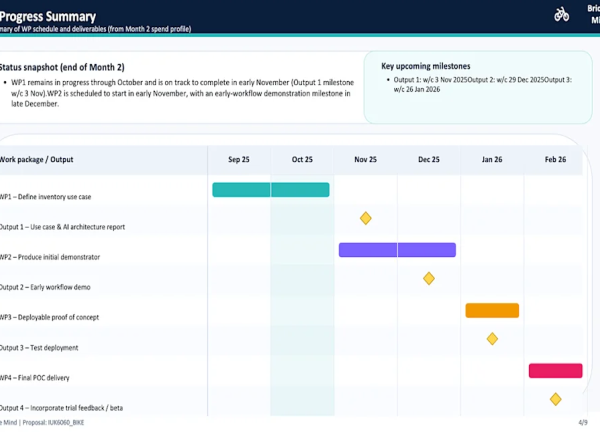
Task: Click the Output 4 diamond in Feb 26
Action: [x=556, y=399]
